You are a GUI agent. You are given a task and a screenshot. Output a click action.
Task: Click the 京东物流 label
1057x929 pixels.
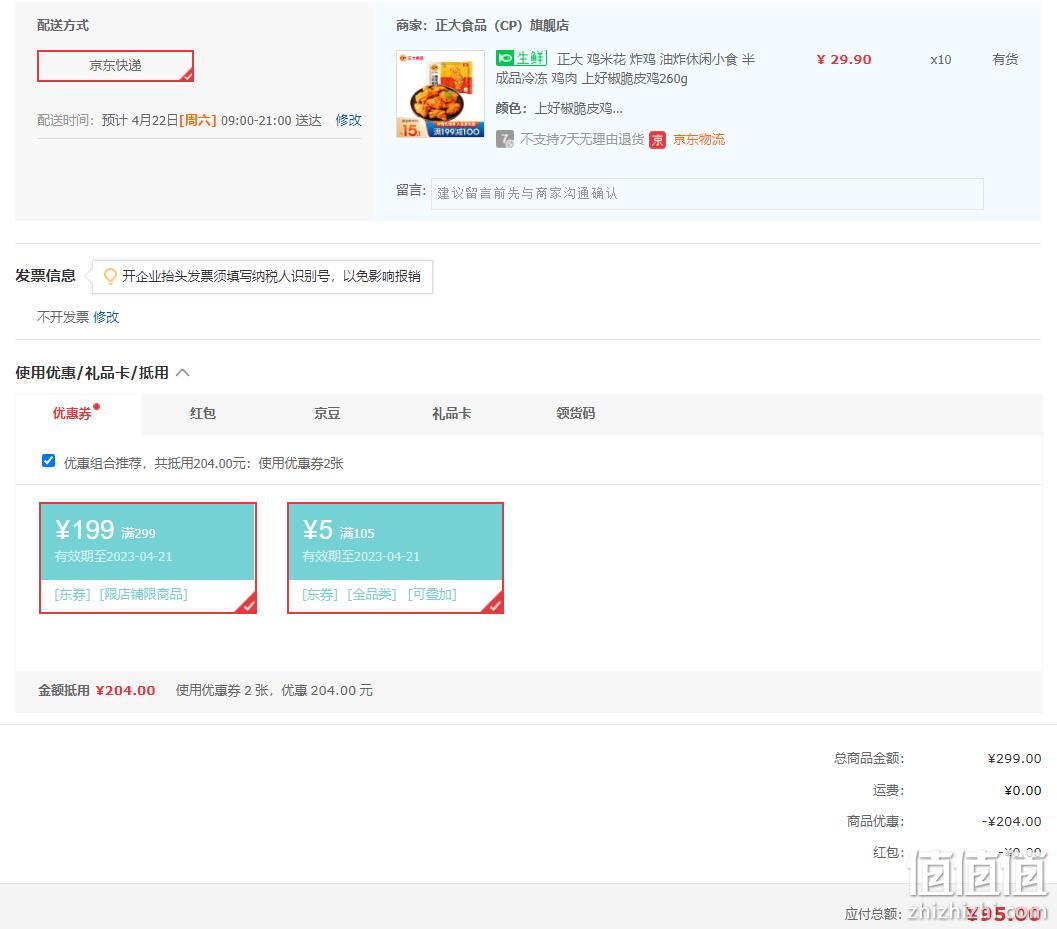pos(699,140)
